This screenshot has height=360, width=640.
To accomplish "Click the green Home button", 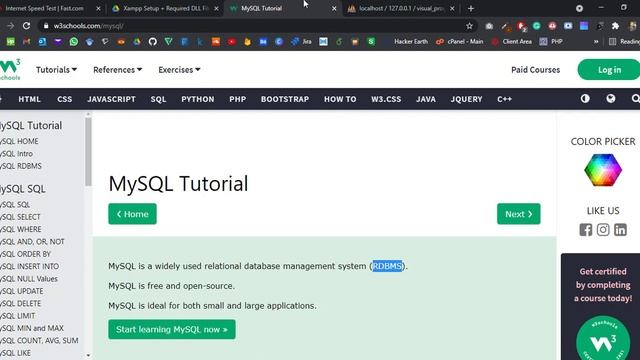I will 132,214.
